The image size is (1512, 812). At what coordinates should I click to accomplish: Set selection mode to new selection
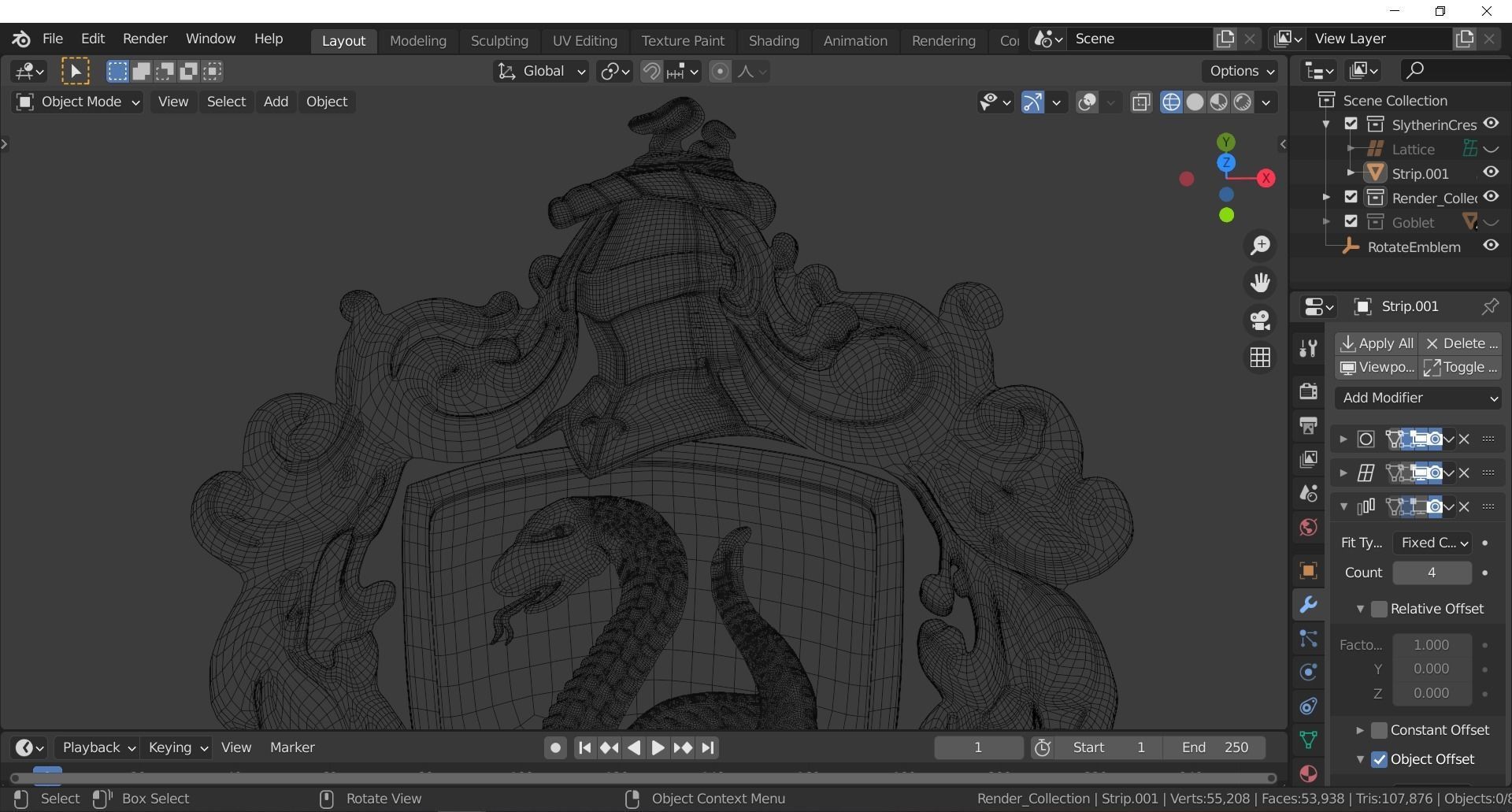[x=117, y=72]
